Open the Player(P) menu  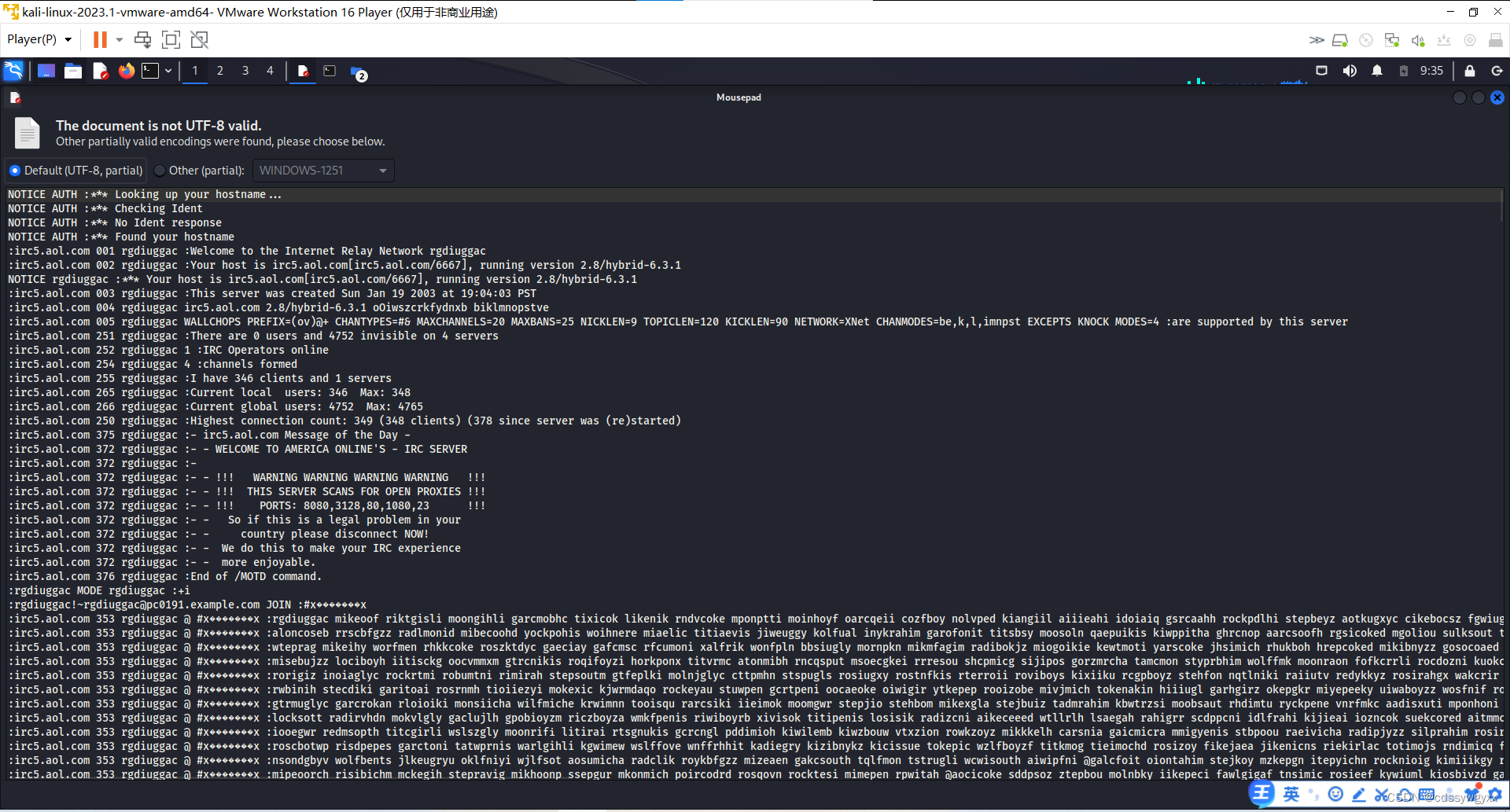click(39, 39)
